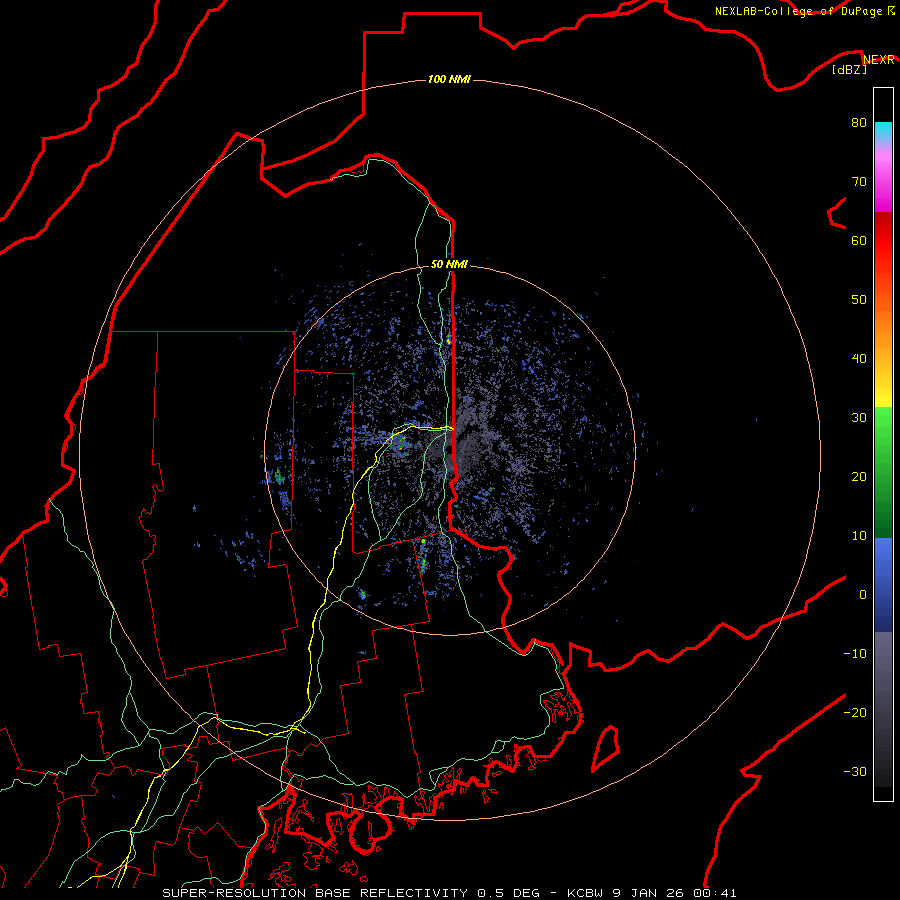Click the green band of the reflectivity color bar
The image size is (900, 900).
pyautogui.click(x=883, y=472)
